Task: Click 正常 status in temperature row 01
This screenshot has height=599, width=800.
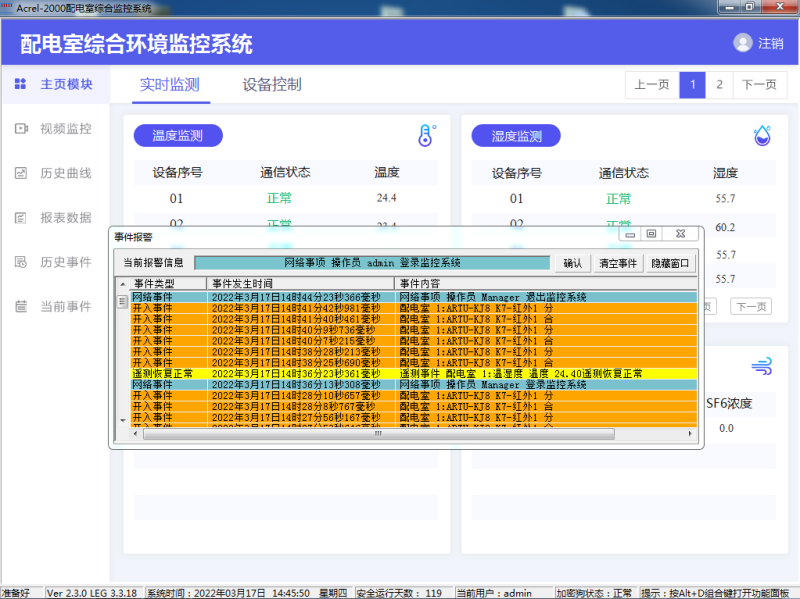Action: [x=279, y=198]
